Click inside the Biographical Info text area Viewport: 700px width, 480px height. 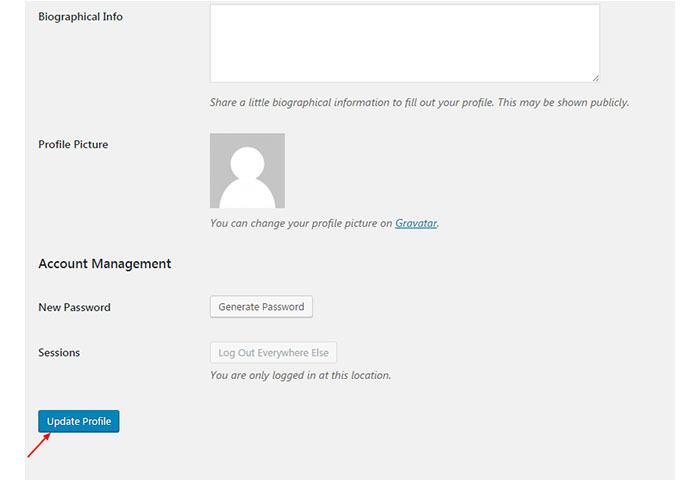(404, 43)
